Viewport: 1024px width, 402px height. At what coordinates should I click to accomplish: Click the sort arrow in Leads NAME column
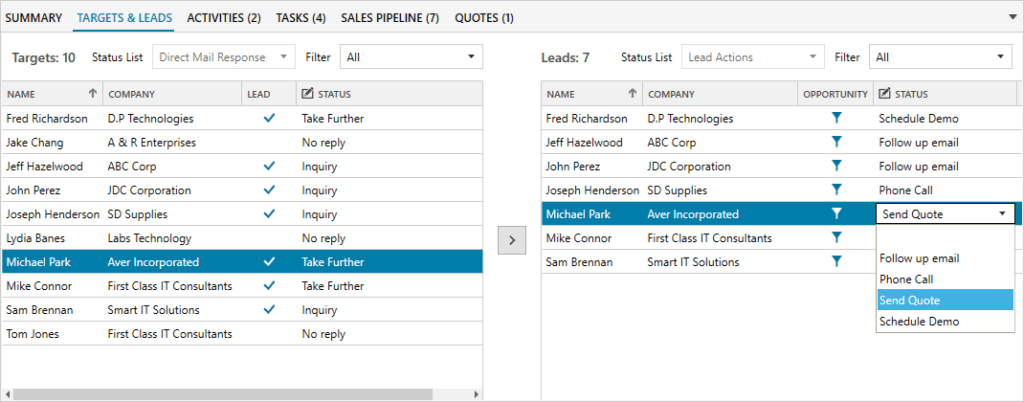click(632, 94)
